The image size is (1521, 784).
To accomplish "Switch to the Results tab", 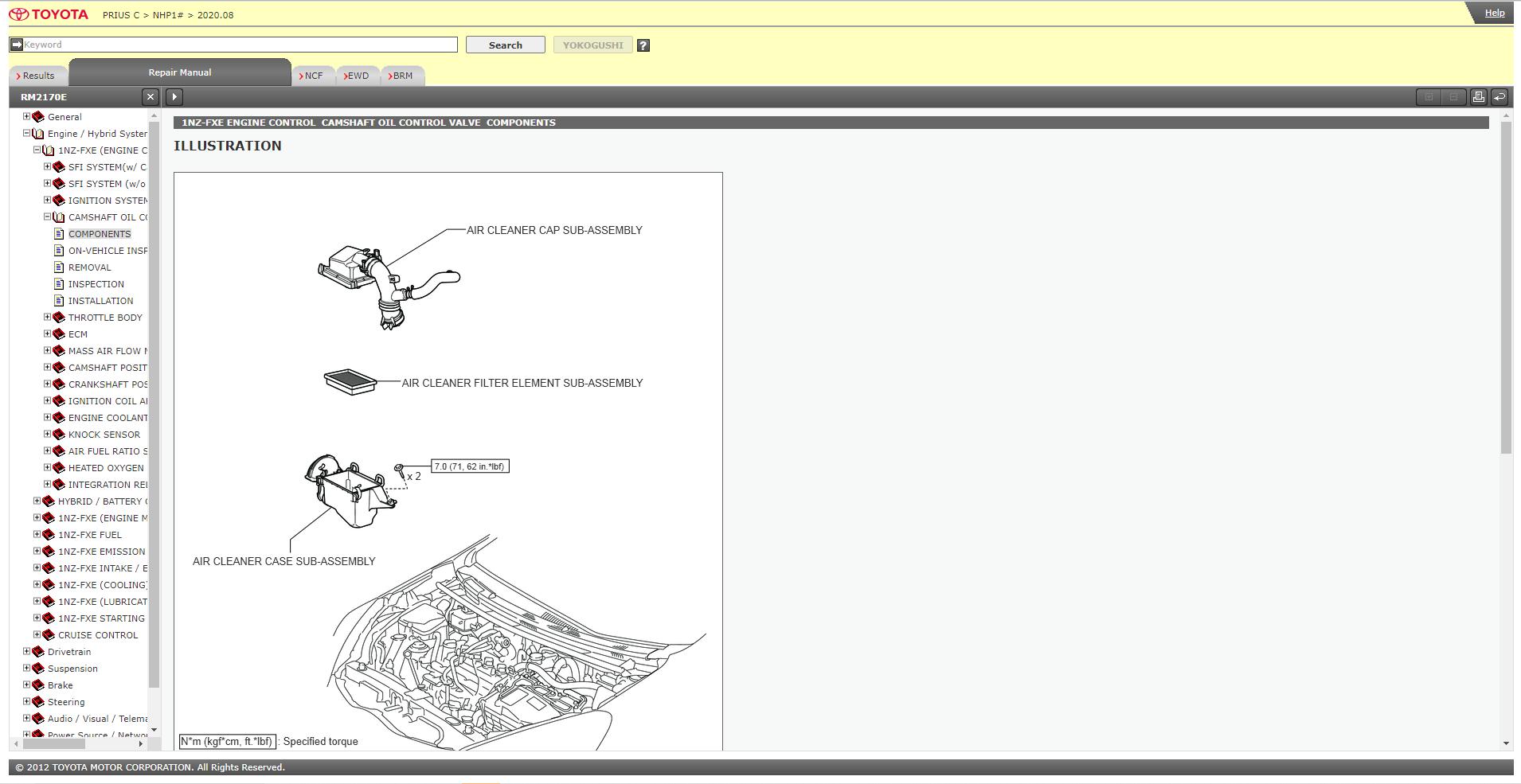I will 37,76.
